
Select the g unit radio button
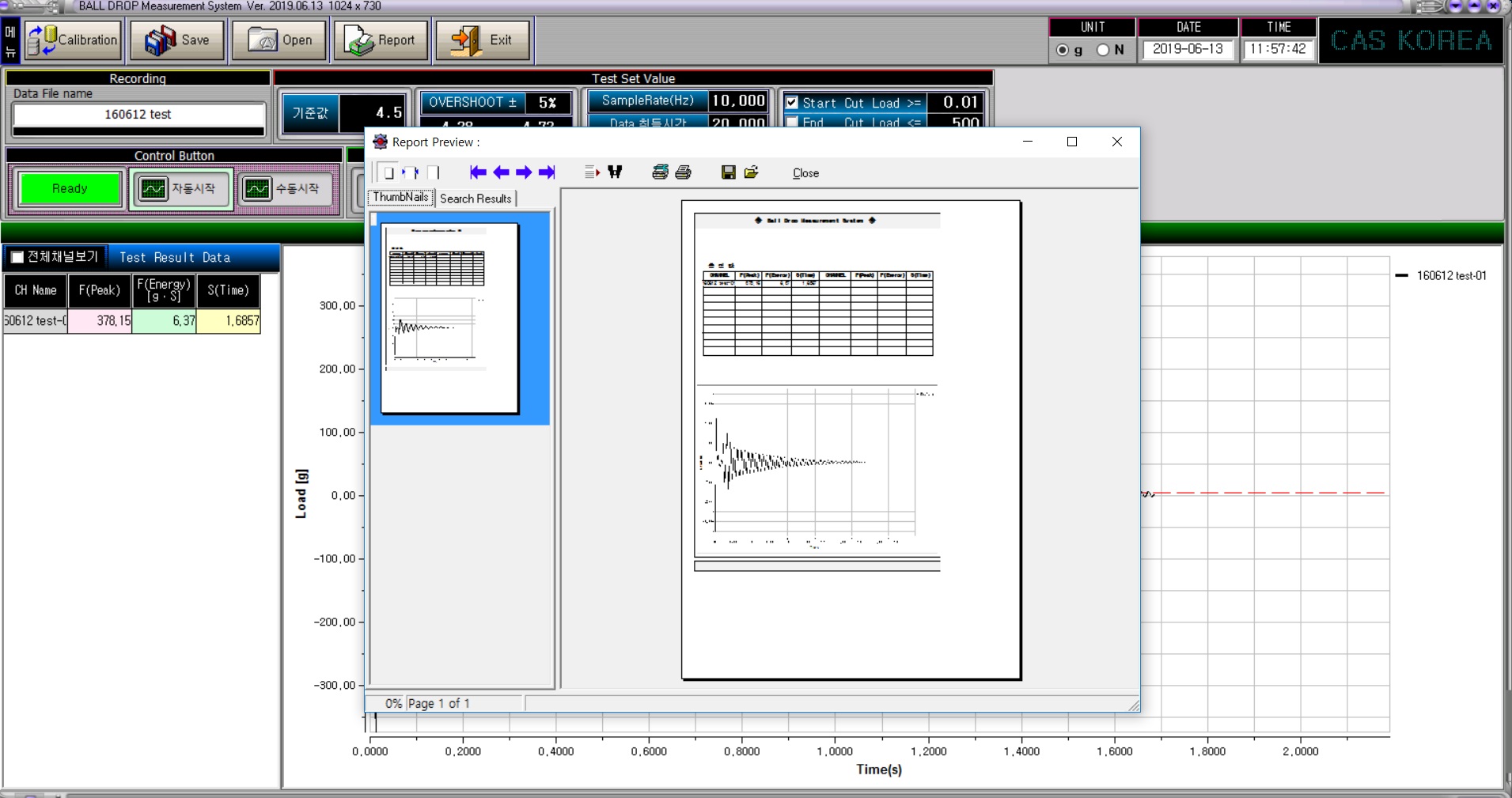click(1063, 50)
